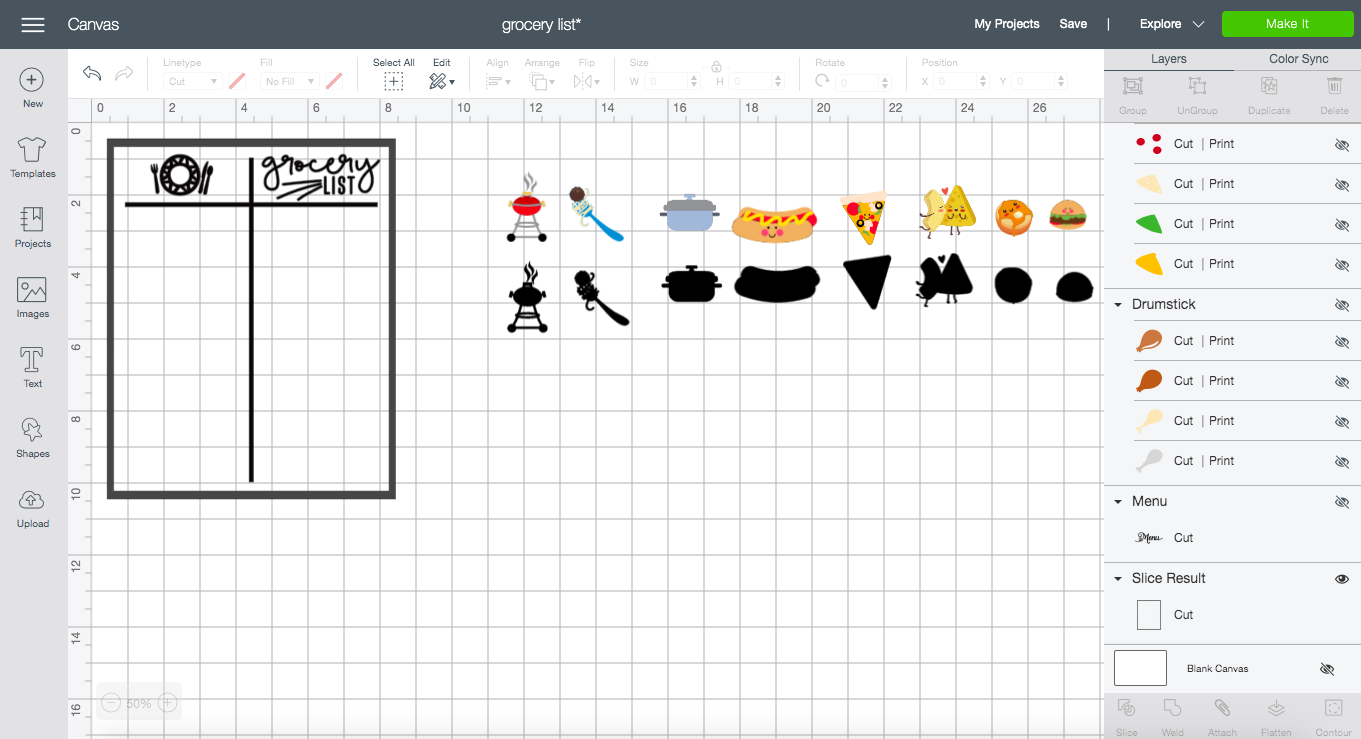
Task: Click the Undo arrow icon
Action: [x=92, y=73]
